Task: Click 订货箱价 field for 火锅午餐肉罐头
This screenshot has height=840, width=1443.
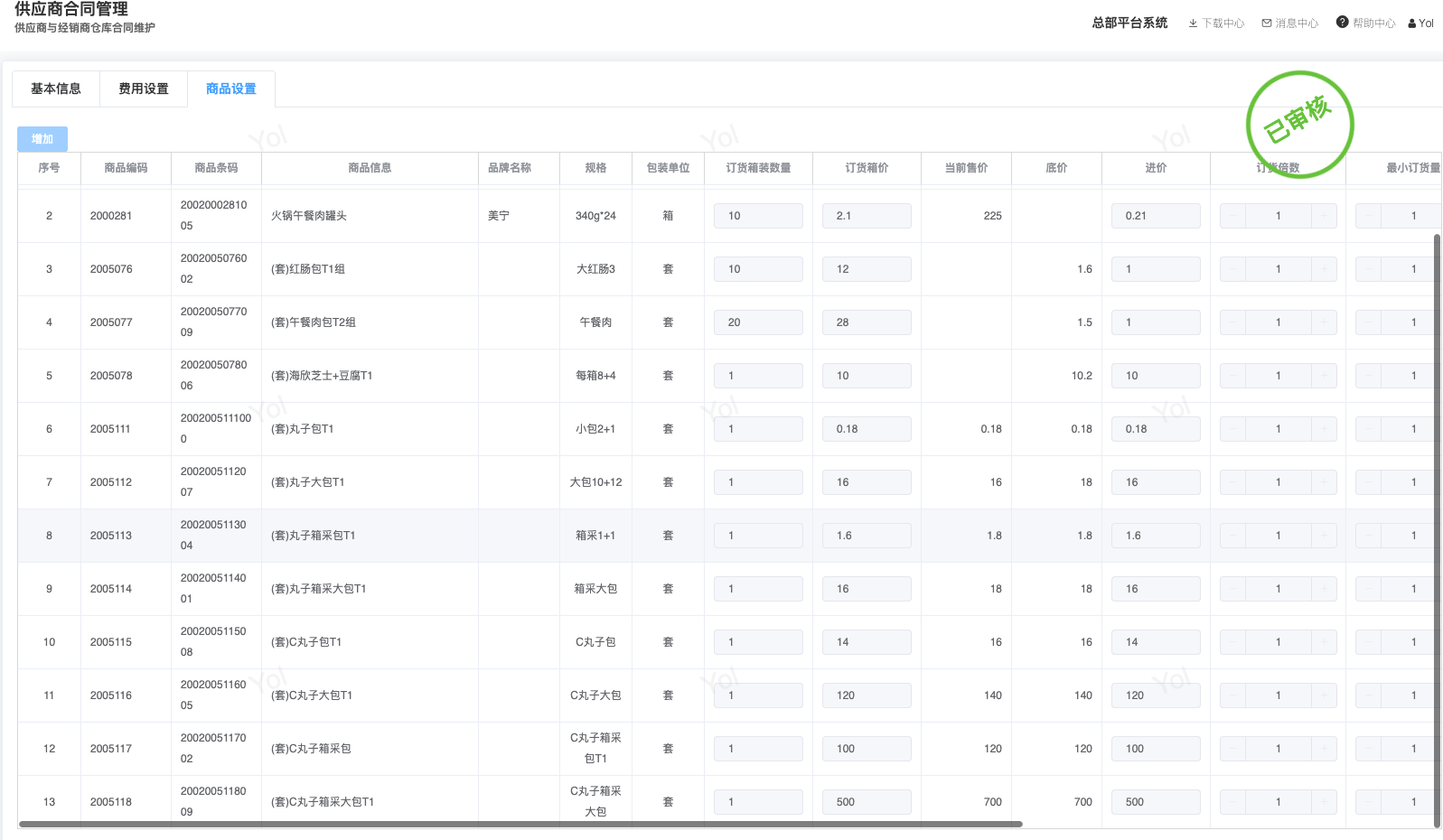Action: click(867, 216)
